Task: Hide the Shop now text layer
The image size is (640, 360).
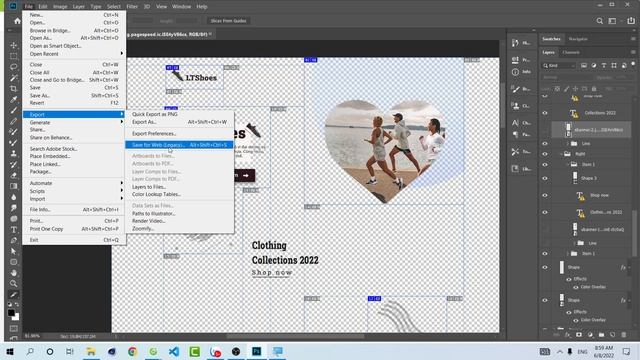Action: pos(545,196)
